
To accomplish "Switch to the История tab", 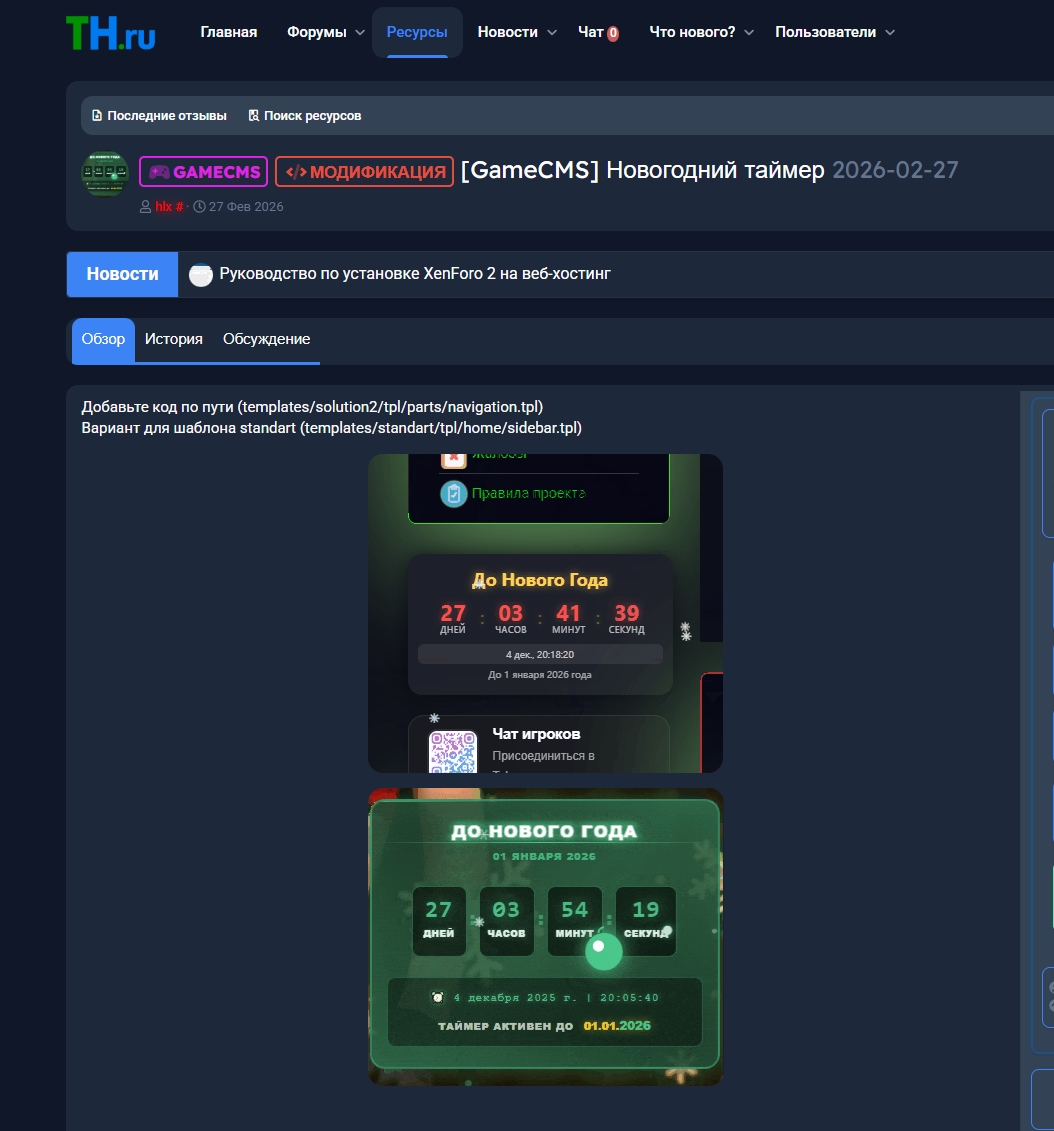I will [x=173, y=339].
